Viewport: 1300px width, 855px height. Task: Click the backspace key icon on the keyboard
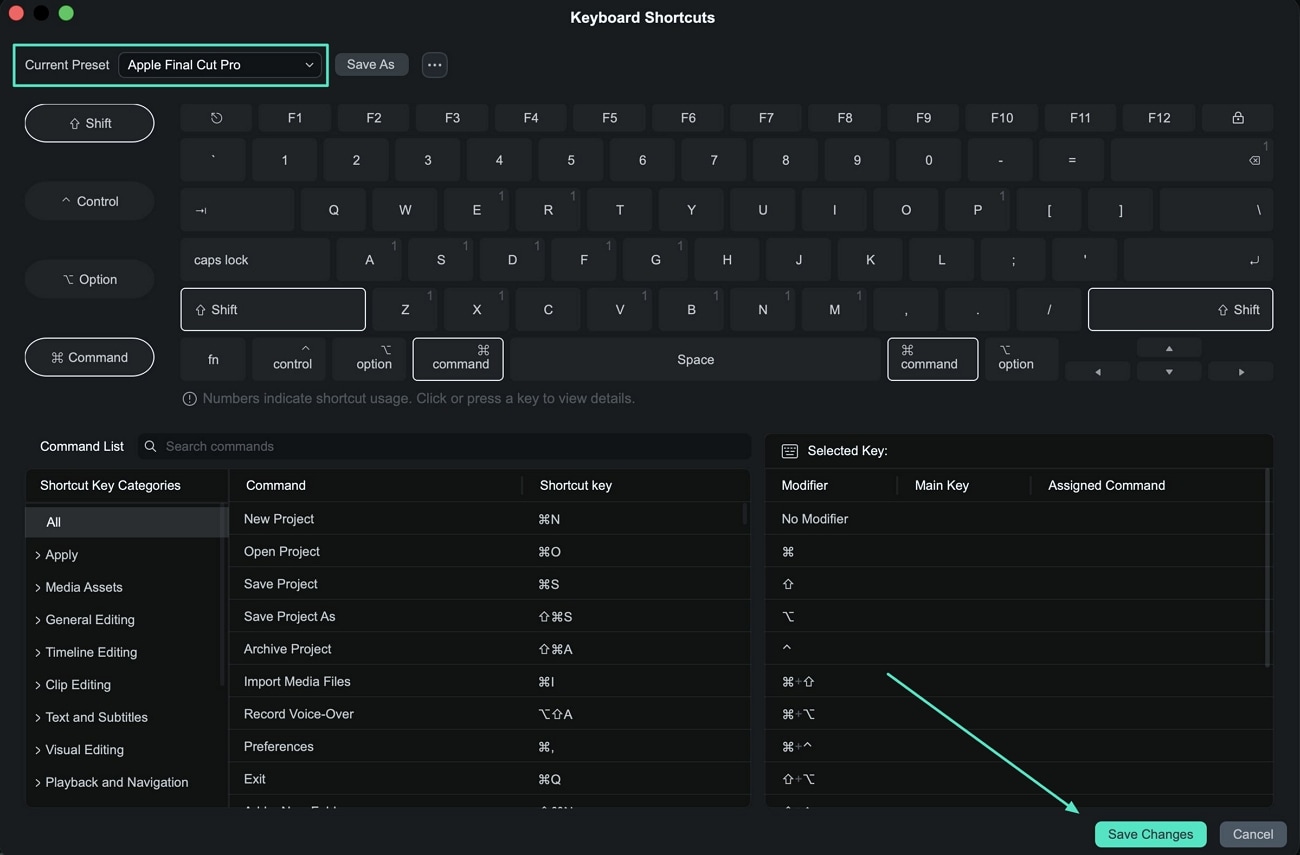[1254, 160]
